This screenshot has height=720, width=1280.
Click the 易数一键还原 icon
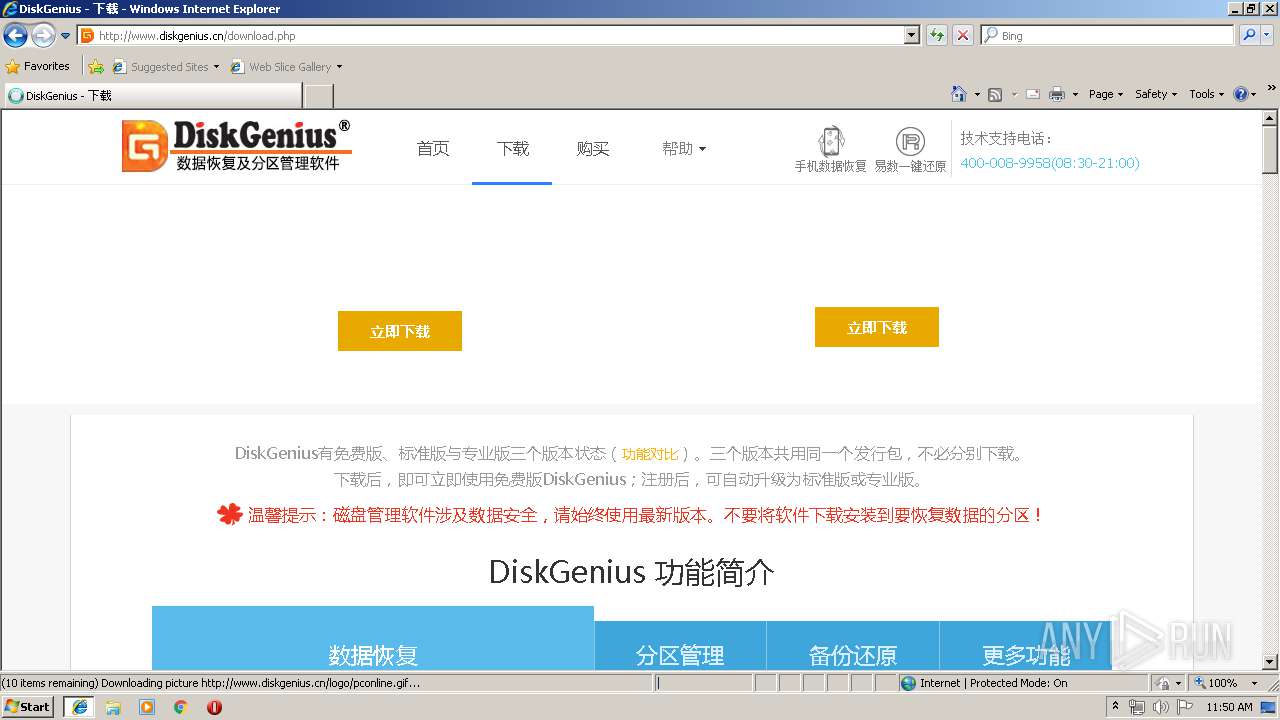pyautogui.click(x=910, y=141)
